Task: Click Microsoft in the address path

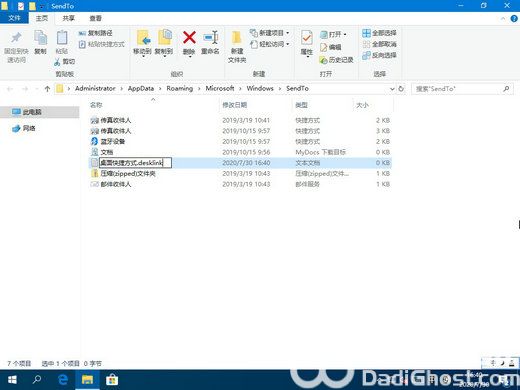Action: [x=220, y=88]
